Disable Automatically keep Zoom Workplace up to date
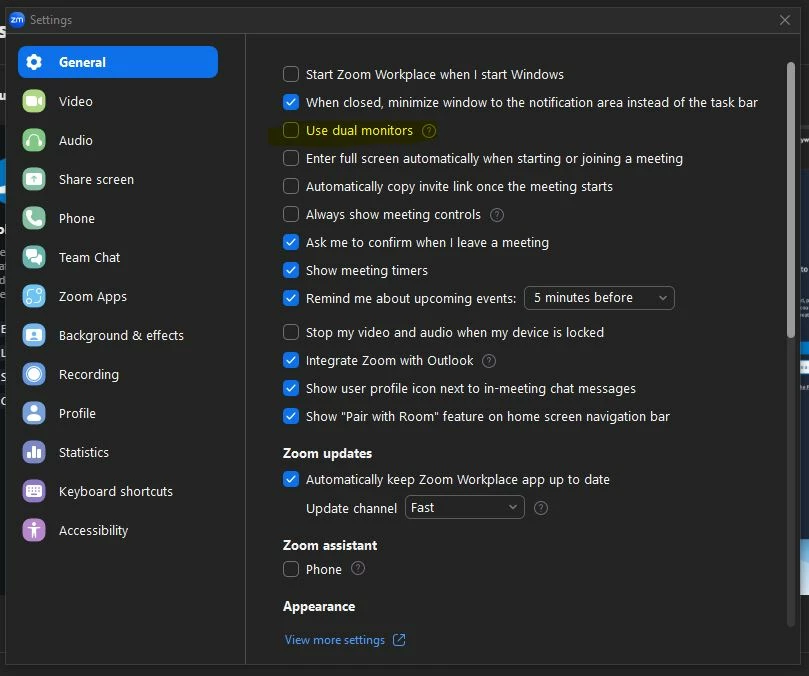 (291, 479)
